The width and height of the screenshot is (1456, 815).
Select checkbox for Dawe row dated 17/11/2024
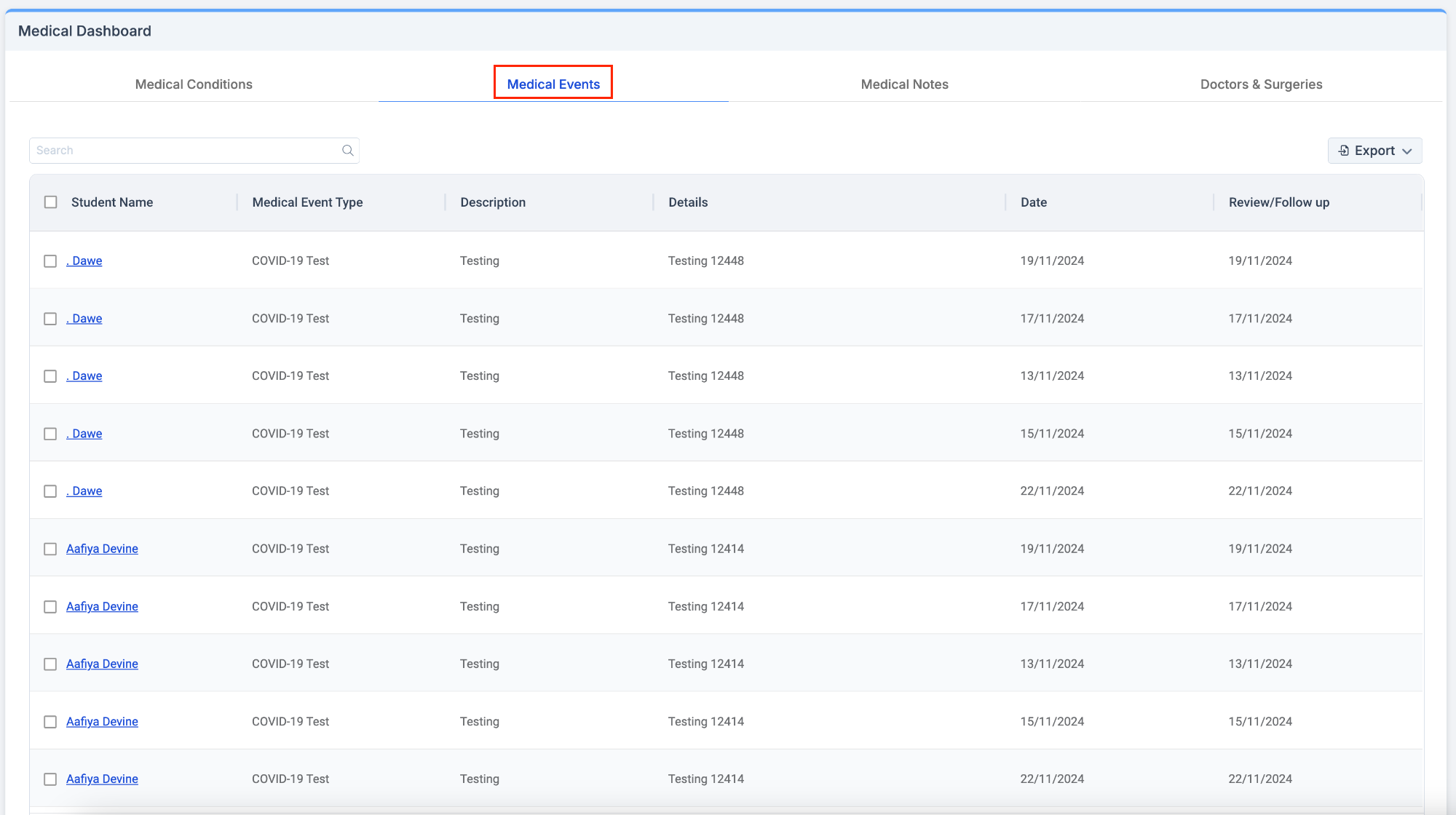point(50,319)
